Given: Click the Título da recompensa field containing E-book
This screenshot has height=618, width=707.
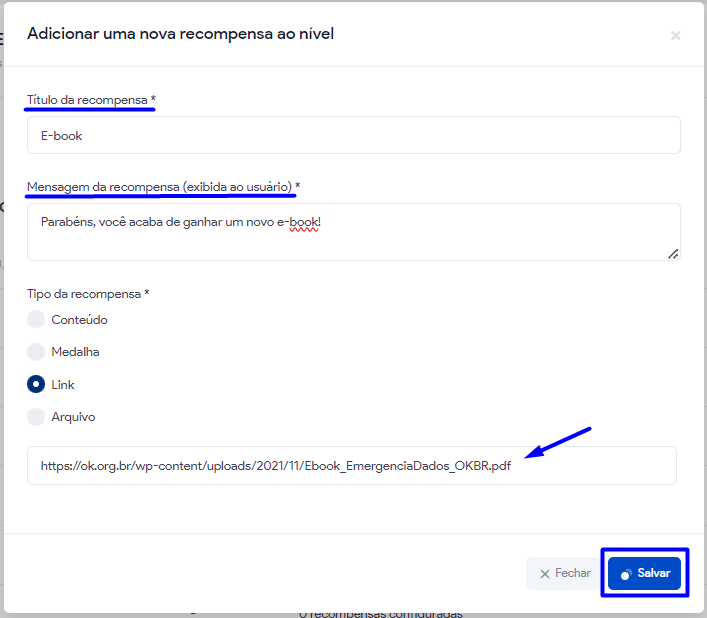Looking at the screenshot, I should point(353,135).
